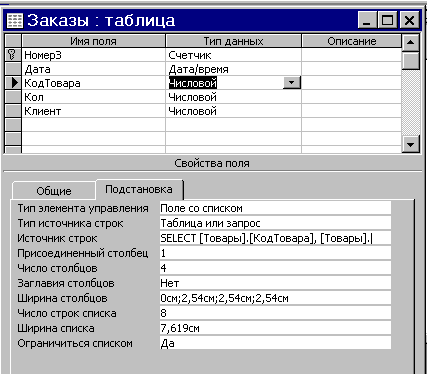Click the Ограничиться списком value Да
This screenshot has width=427, height=374.
point(275,343)
